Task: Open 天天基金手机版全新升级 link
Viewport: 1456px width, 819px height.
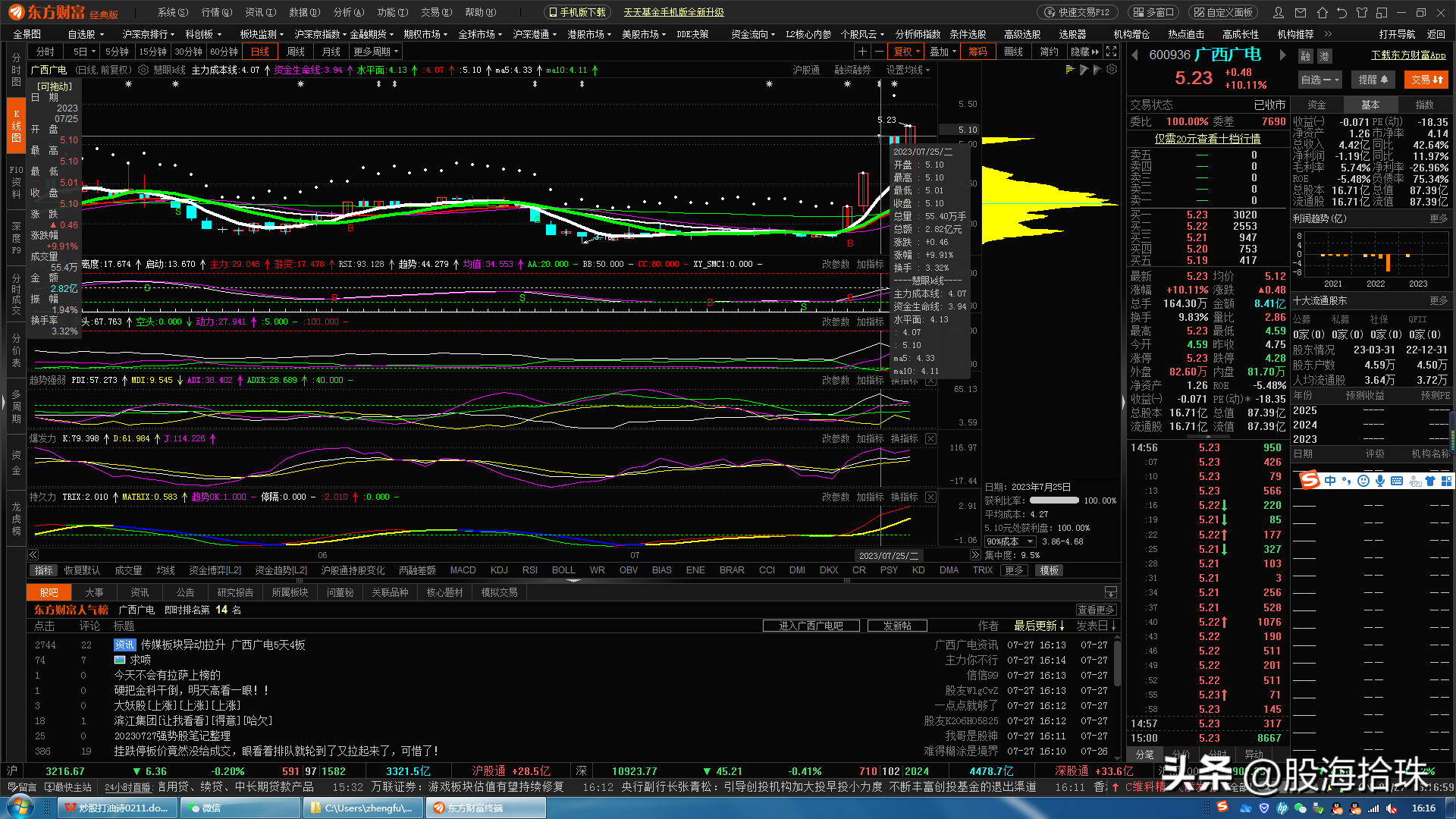Action: 673,12
